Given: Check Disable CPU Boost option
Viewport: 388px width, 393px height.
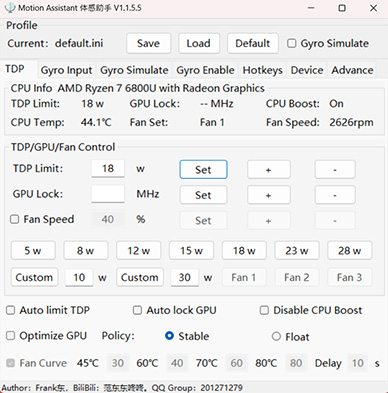Looking at the screenshot, I should tap(264, 310).
